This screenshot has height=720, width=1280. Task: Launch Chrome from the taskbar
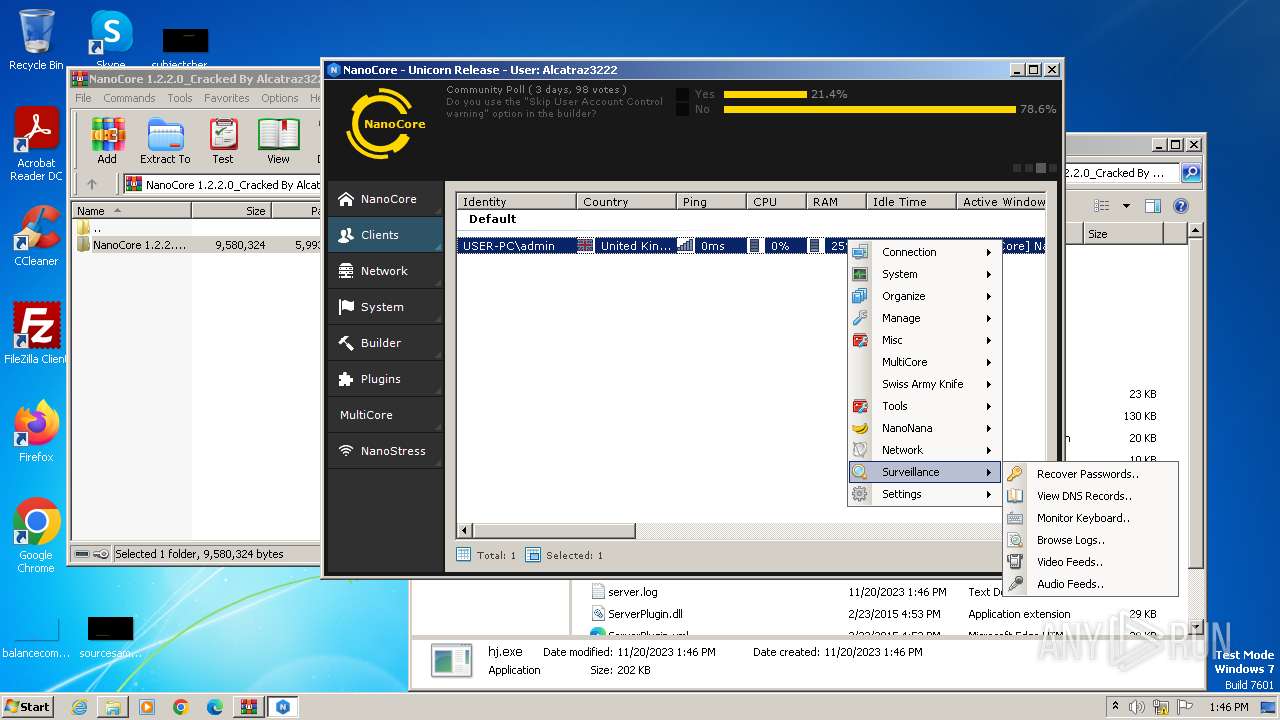(x=180, y=707)
